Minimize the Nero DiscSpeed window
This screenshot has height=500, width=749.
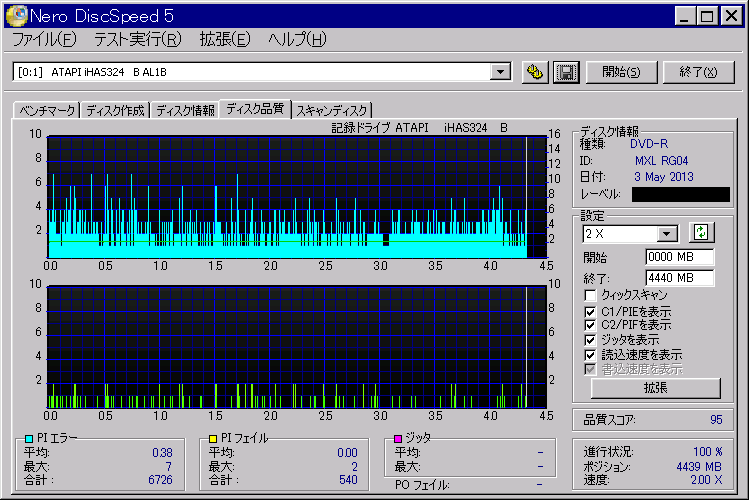pyautogui.click(x=685, y=16)
